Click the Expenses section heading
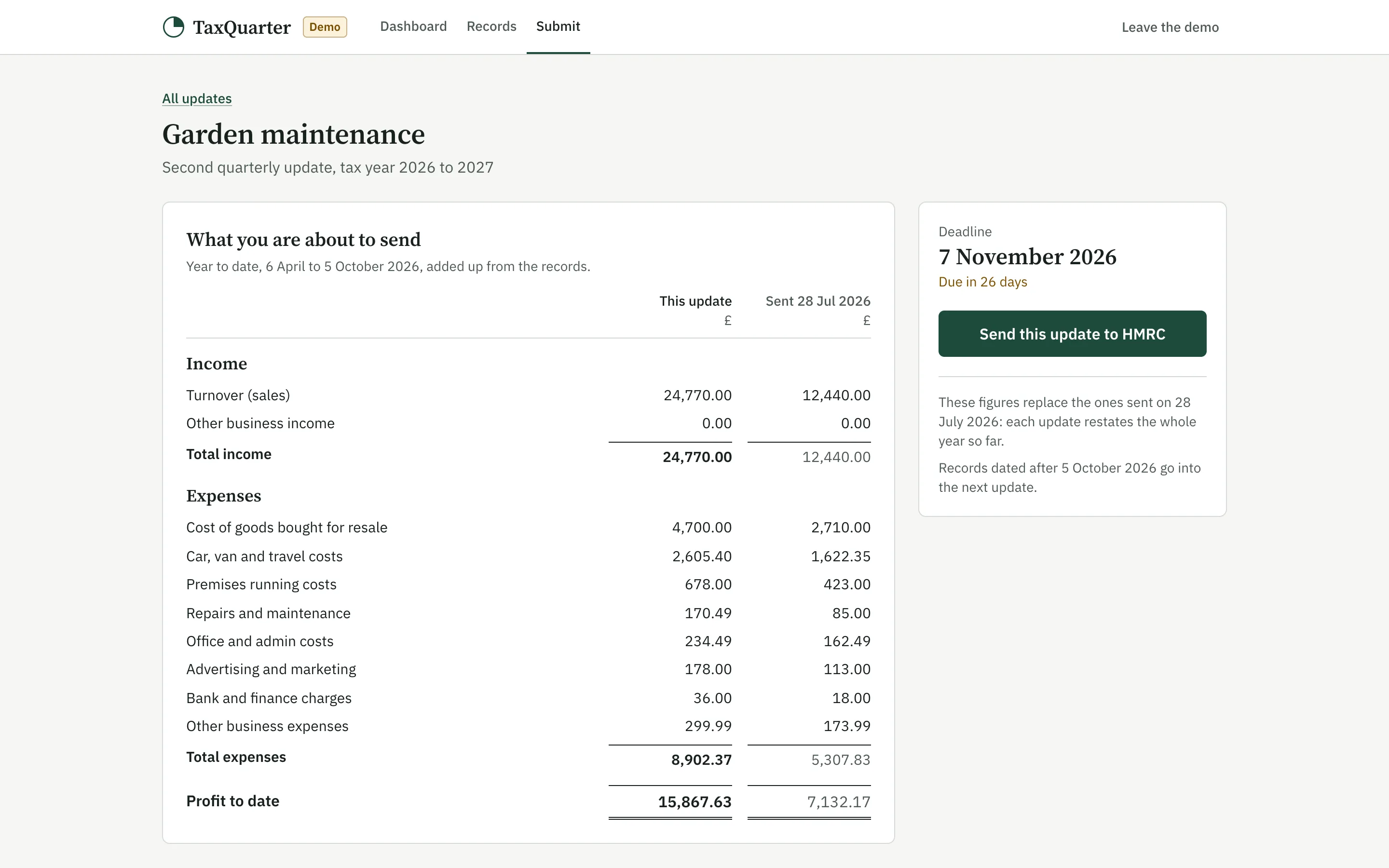This screenshot has height=868, width=1389. coord(223,496)
